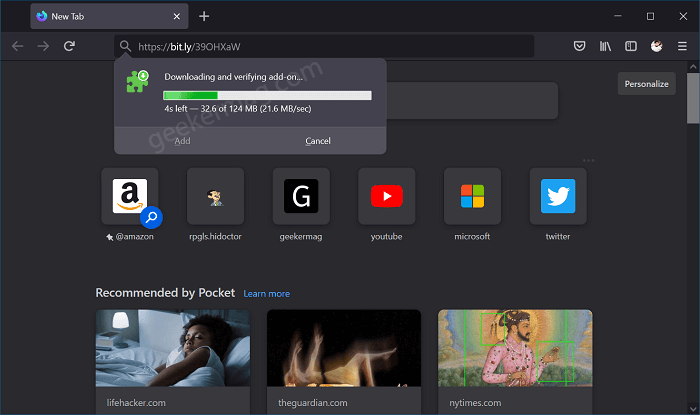The width and height of the screenshot is (700, 415).
Task: Click the search magnifier in address bar
Action: [x=125, y=46]
